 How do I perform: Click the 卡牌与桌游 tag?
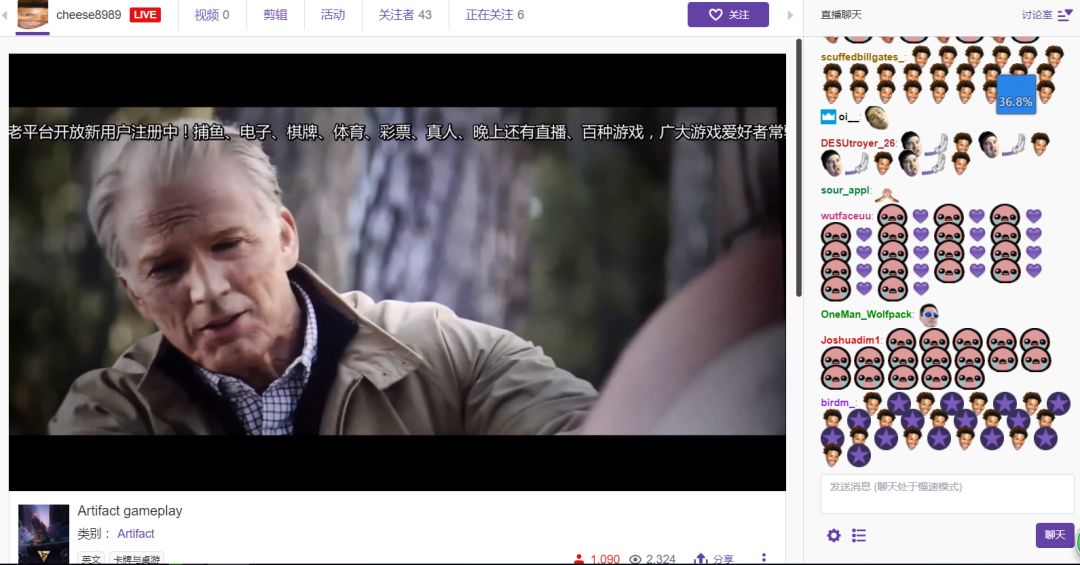pyautogui.click(x=137, y=558)
